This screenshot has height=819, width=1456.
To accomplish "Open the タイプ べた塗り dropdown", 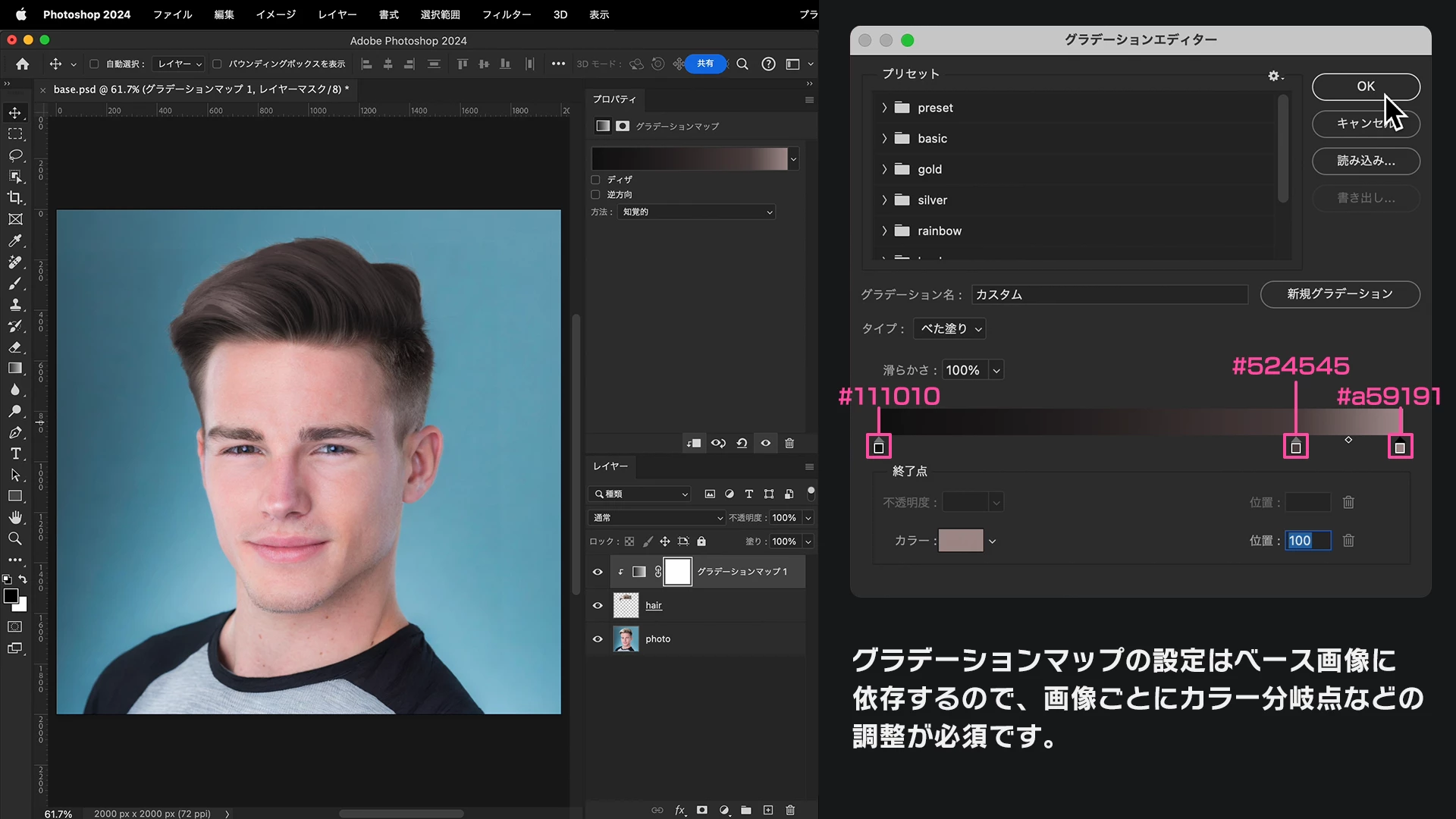I will [x=950, y=328].
